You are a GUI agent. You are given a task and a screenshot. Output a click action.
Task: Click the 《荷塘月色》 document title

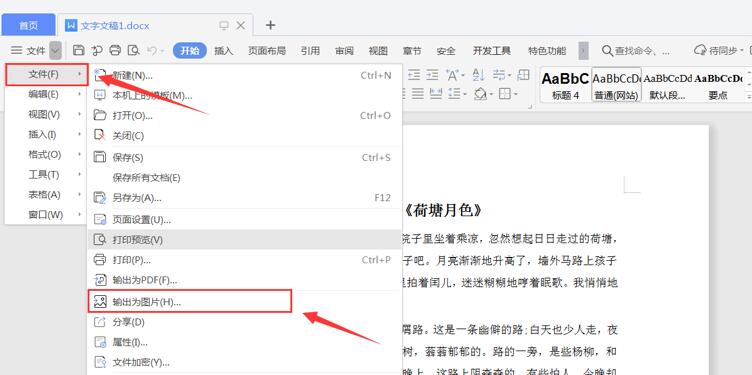[x=442, y=211]
